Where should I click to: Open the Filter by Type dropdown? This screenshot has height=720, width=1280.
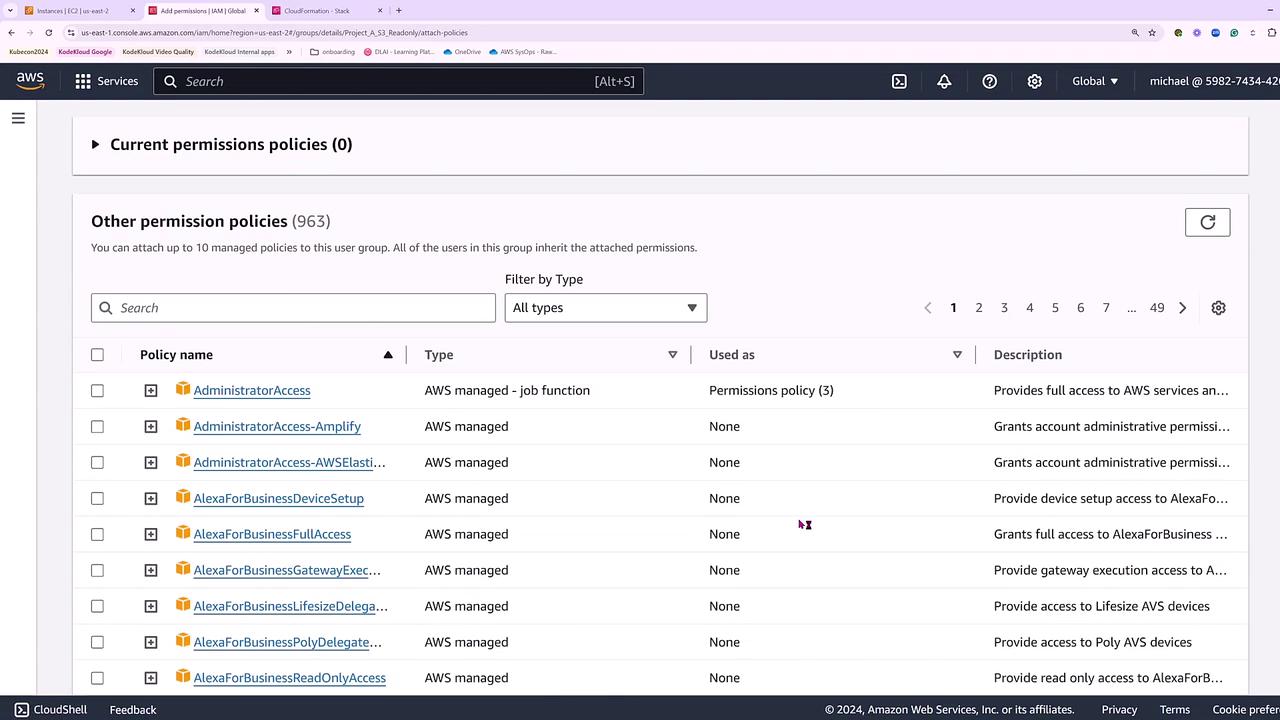click(606, 308)
